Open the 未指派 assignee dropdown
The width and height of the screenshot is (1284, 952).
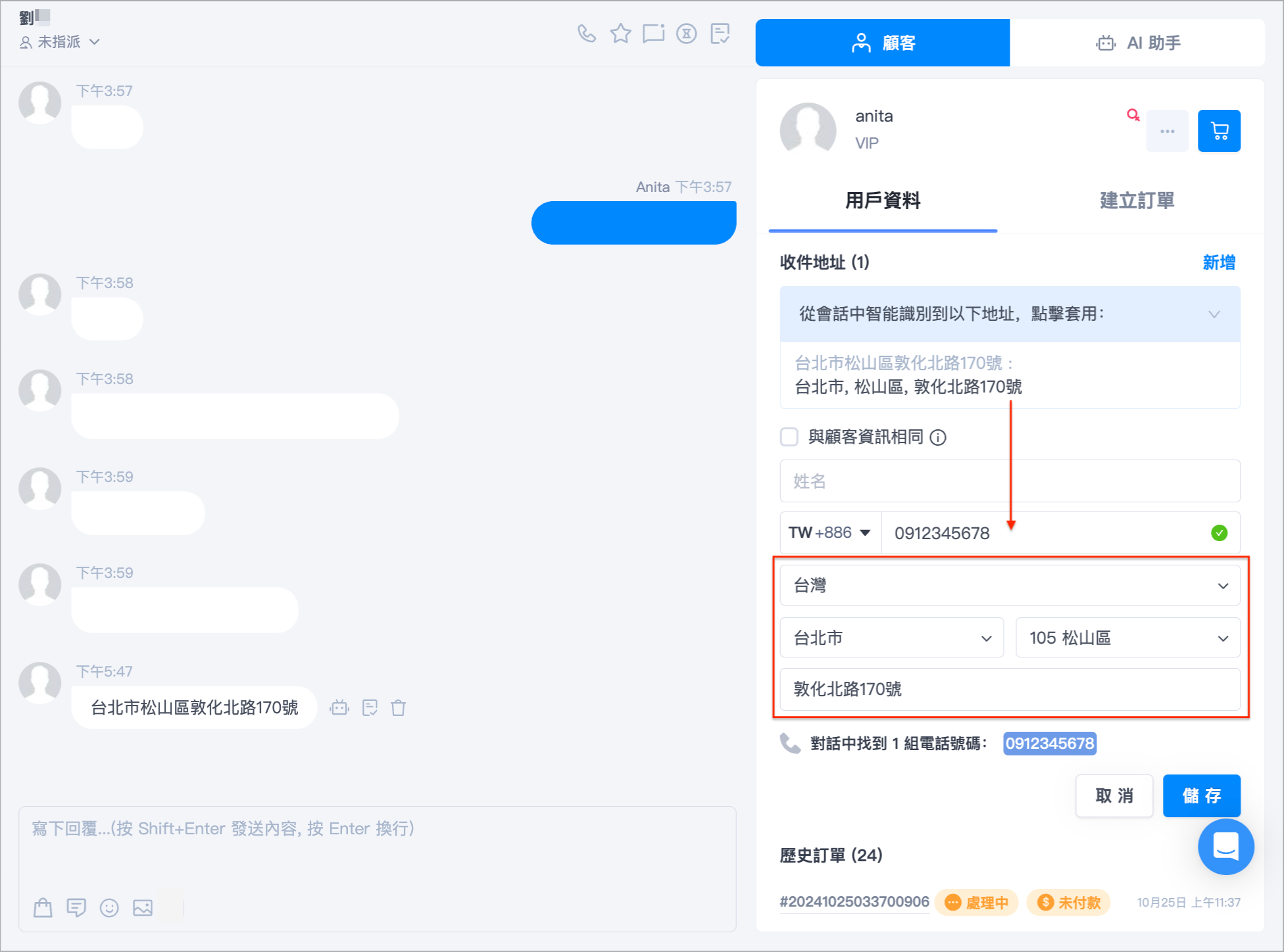coord(60,42)
